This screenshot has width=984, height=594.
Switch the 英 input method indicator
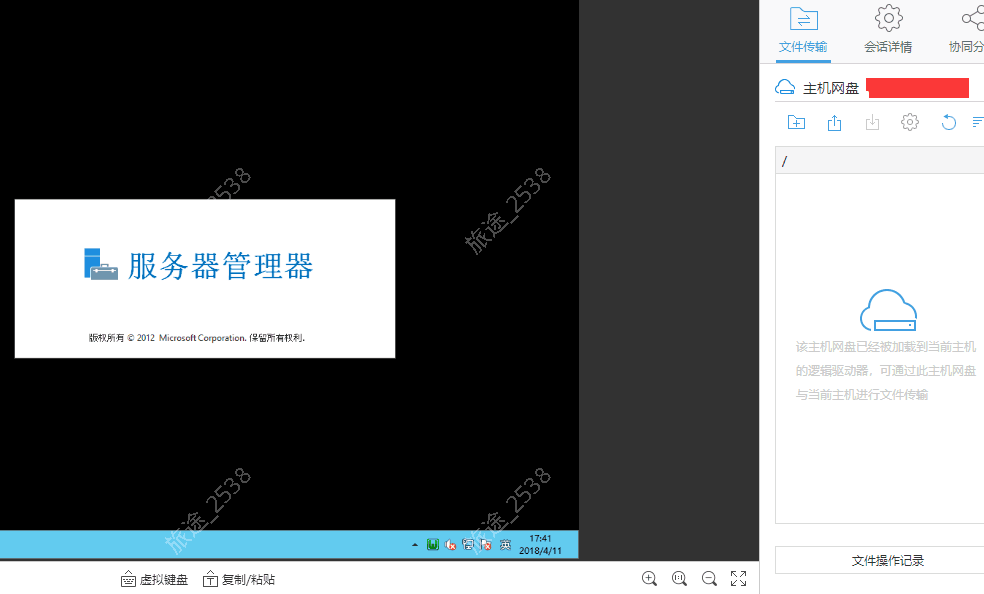click(x=505, y=544)
